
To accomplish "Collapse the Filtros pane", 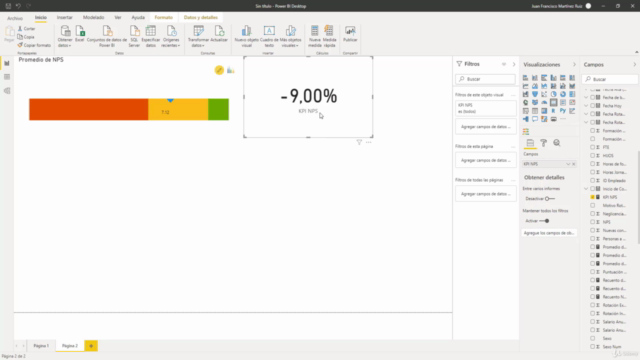I will click(x=514, y=64).
